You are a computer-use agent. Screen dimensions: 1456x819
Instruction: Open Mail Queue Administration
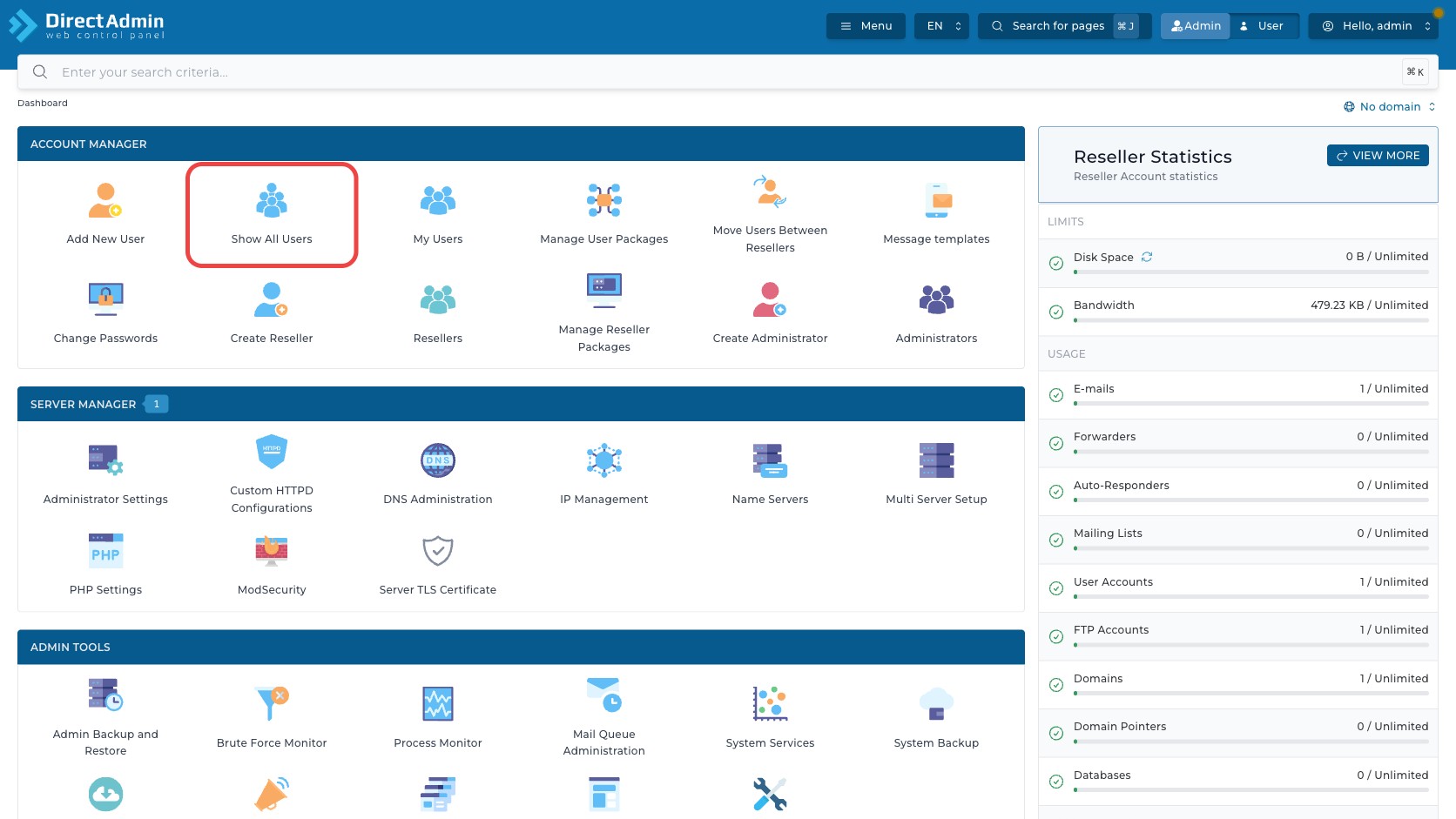pos(604,717)
